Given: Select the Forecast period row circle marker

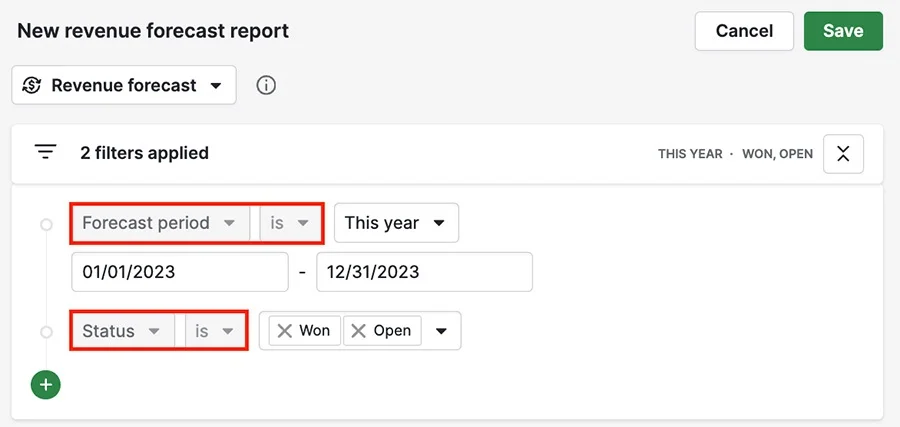Looking at the screenshot, I should [46, 224].
